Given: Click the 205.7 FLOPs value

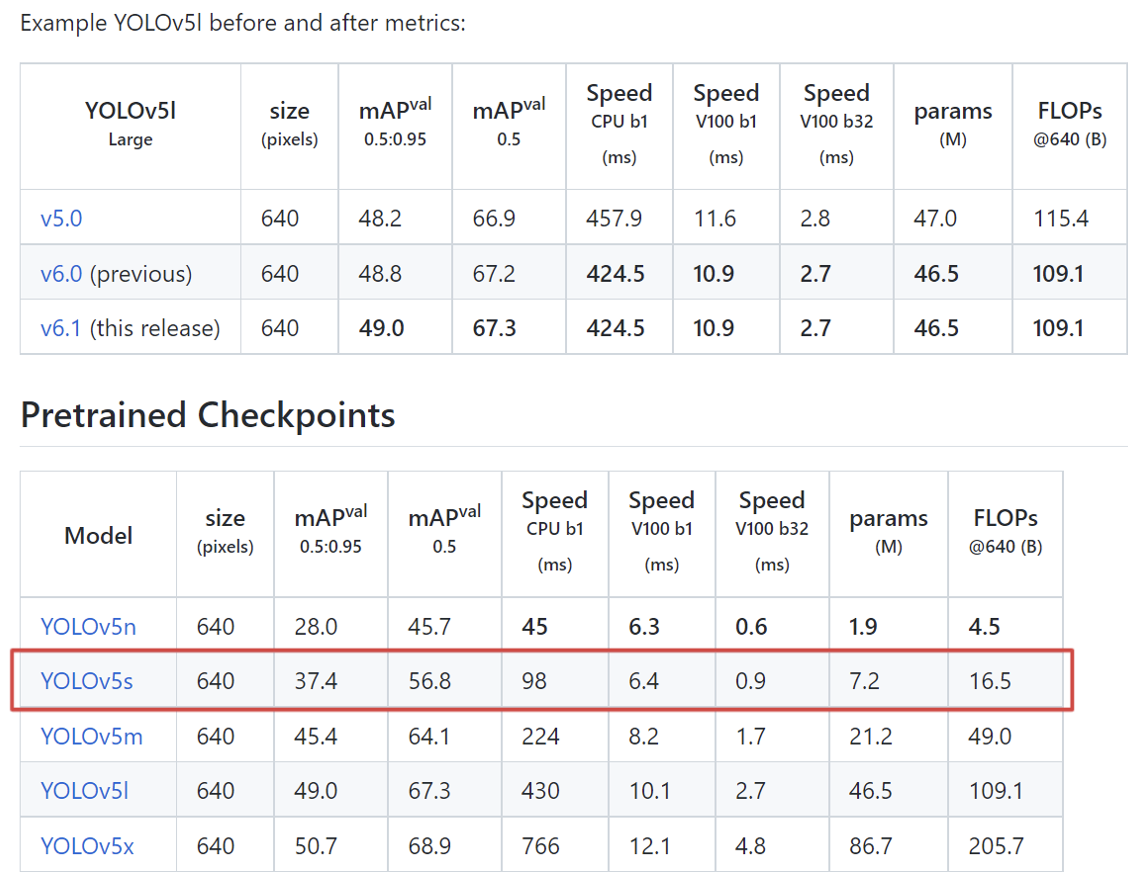Looking at the screenshot, I should click(996, 846).
